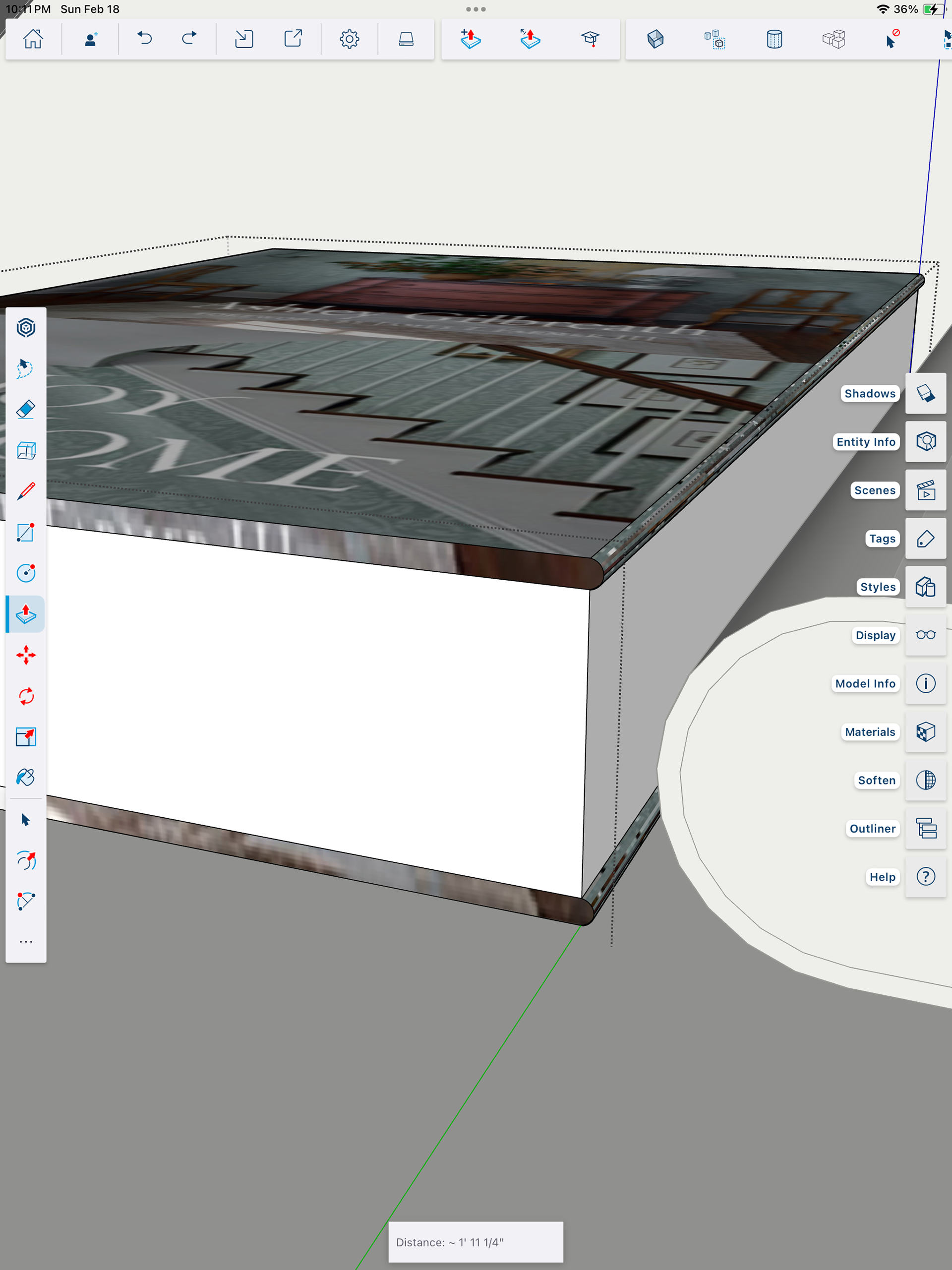The height and width of the screenshot is (1270, 952).
Task: Open the Tags panel
Action: (x=926, y=539)
